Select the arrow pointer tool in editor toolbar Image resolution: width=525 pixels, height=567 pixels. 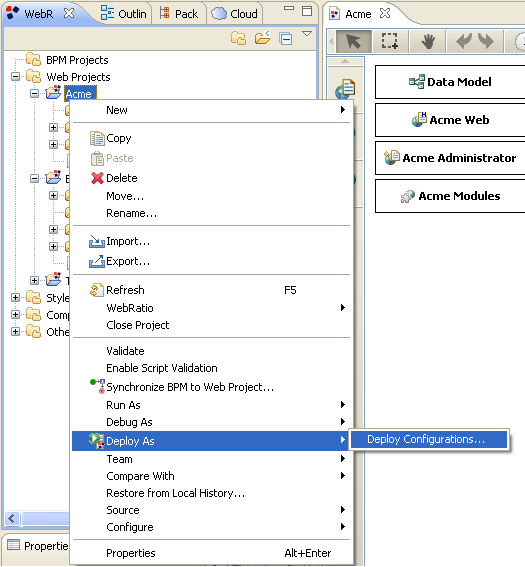[x=353, y=41]
